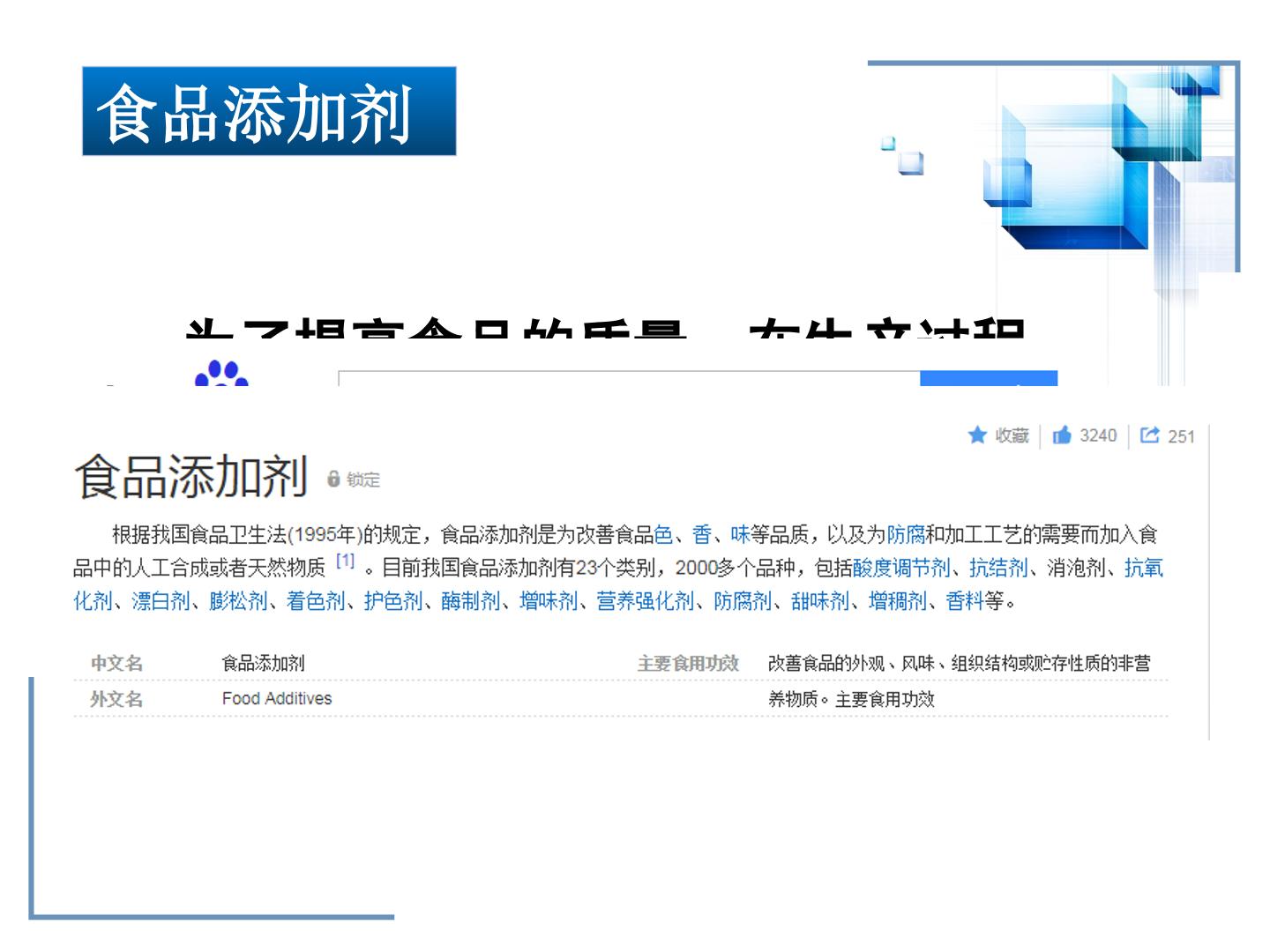Click the blue 食品添加剂 slide title box
The height and width of the screenshot is (952, 1270).
pyautogui.click(x=269, y=111)
